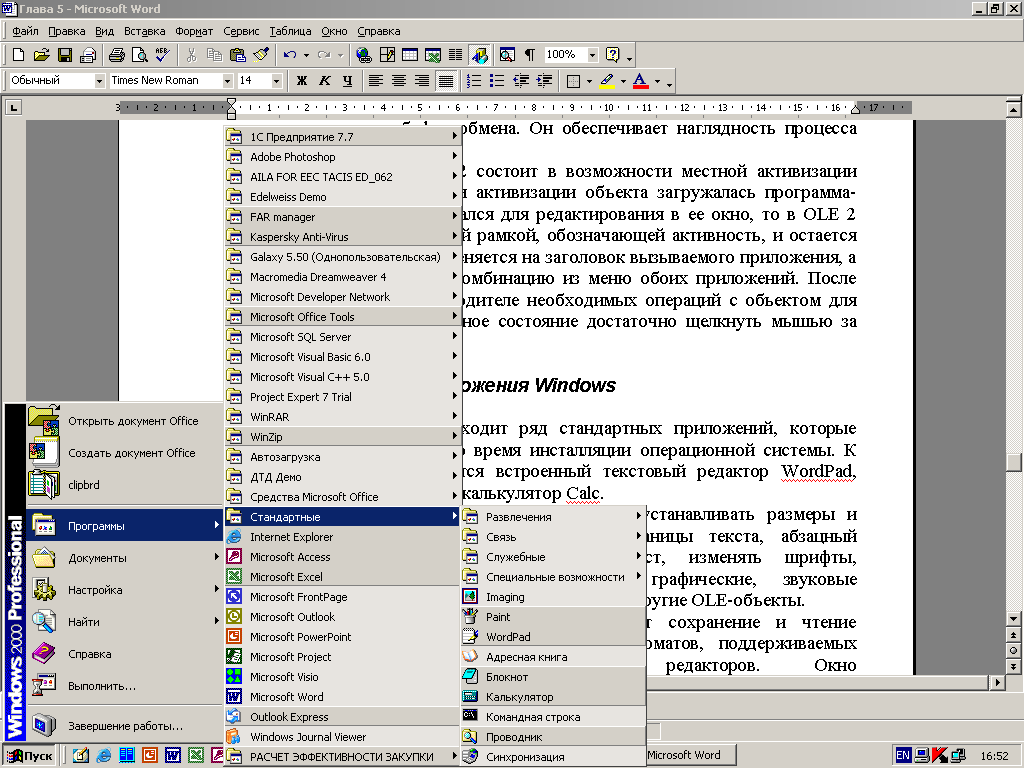
Task: Click Открыть документ Office in Start menu
Action: click(124, 421)
